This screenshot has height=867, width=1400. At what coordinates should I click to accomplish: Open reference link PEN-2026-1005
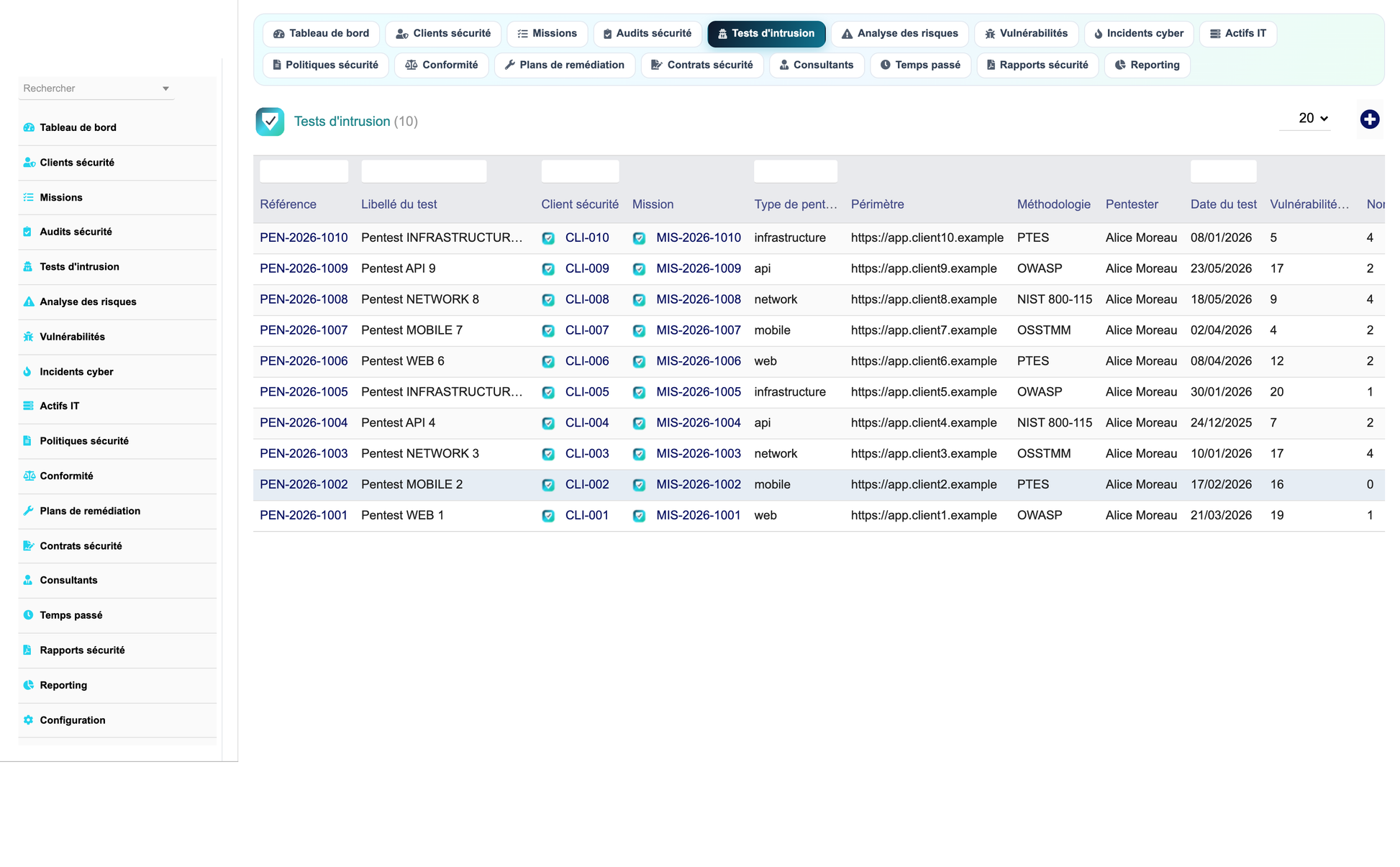[304, 391]
